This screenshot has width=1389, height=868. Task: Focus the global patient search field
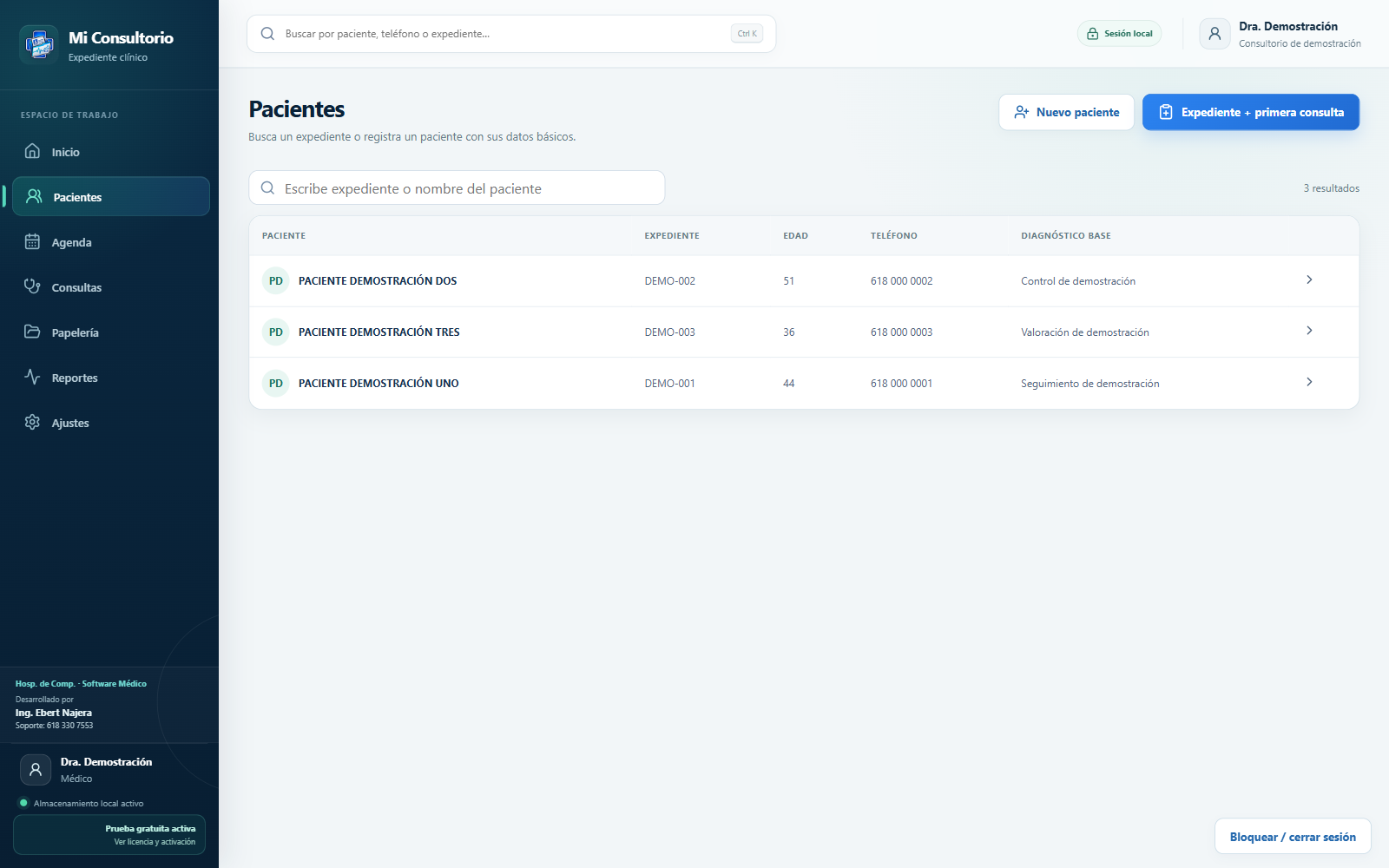(x=511, y=34)
